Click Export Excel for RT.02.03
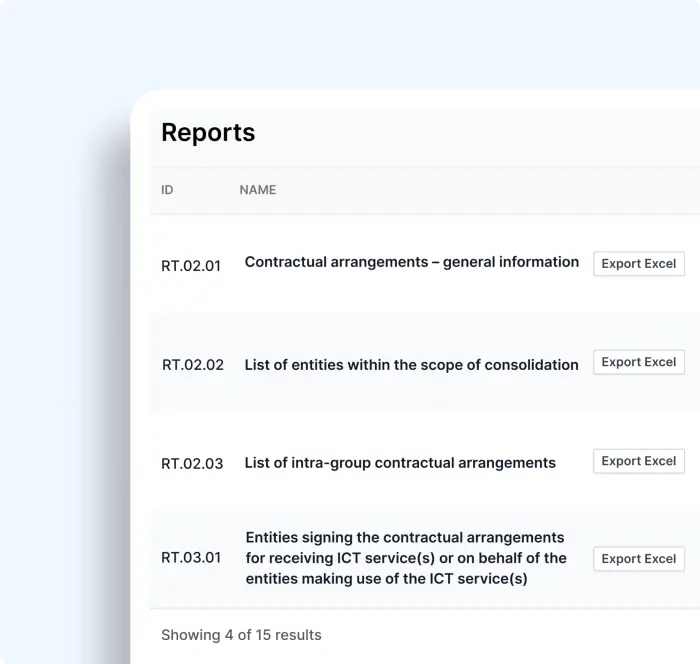This screenshot has height=664, width=700. [x=639, y=461]
